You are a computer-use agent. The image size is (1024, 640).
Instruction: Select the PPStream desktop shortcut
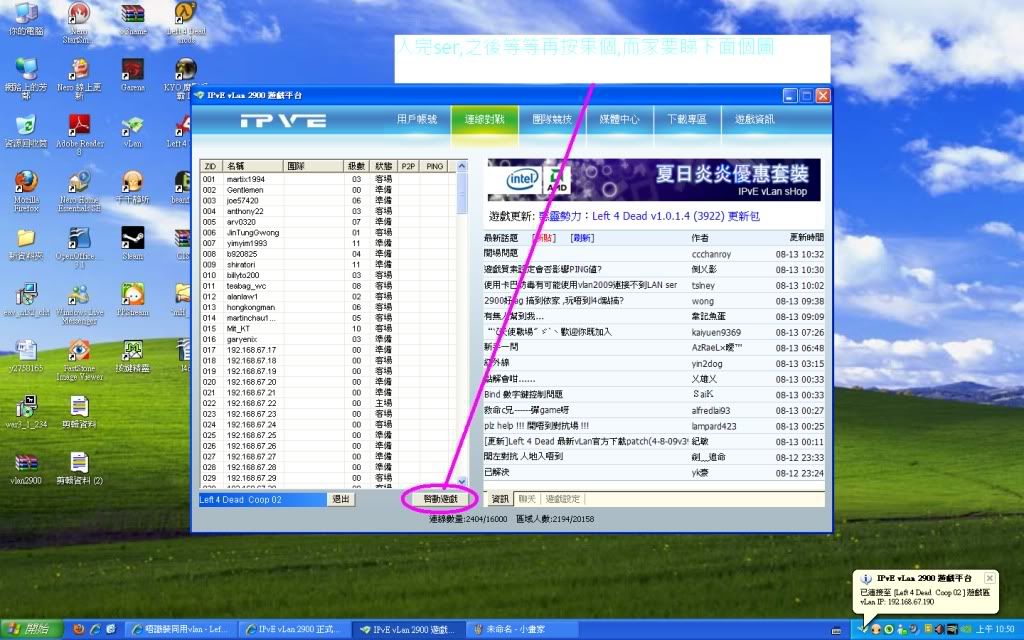133,300
